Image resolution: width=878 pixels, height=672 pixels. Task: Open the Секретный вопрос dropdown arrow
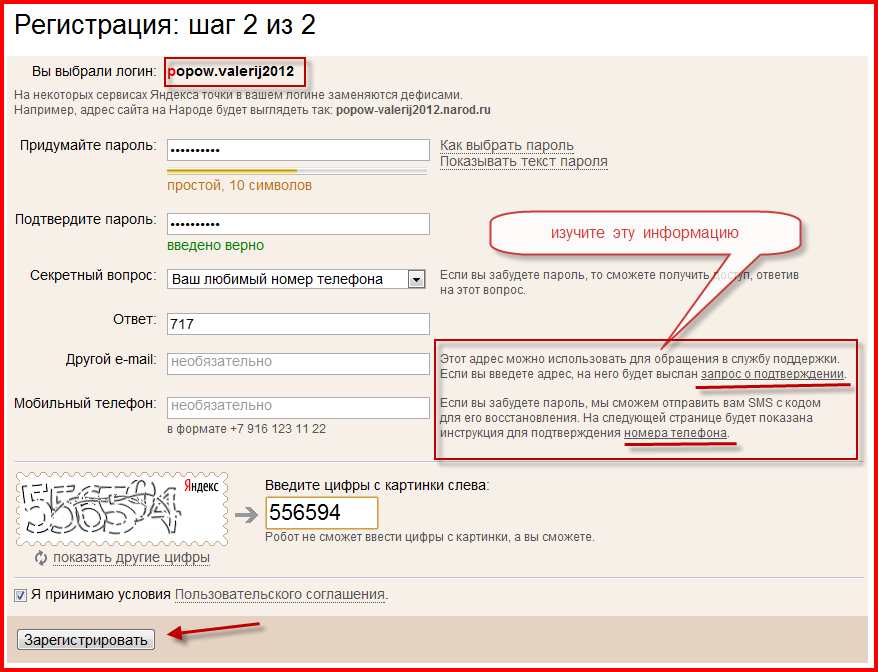click(x=416, y=279)
